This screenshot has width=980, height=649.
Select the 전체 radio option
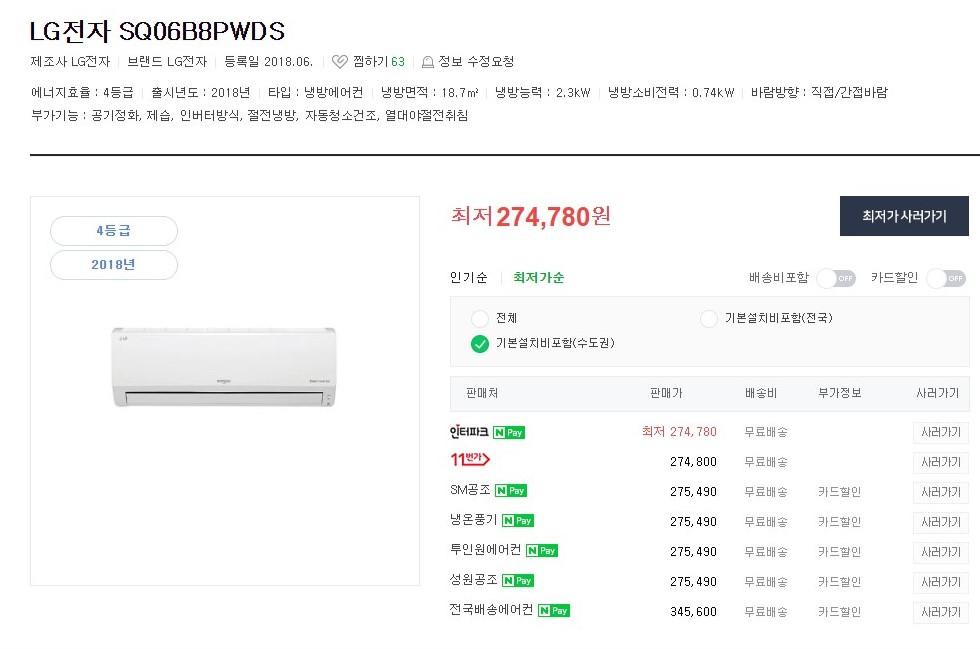tap(480, 318)
